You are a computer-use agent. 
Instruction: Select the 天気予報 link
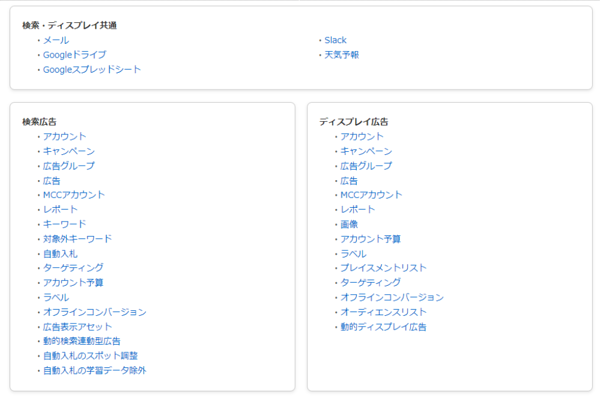click(x=342, y=55)
